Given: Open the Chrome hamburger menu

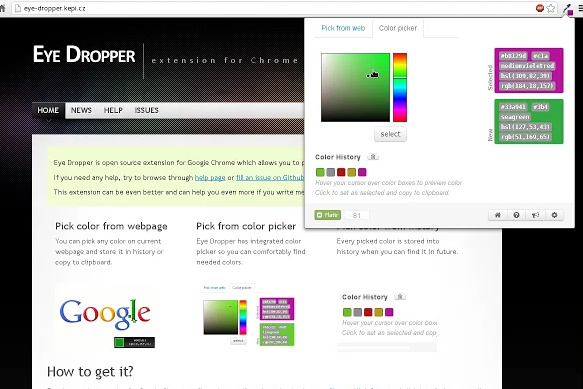Looking at the screenshot, I should click(x=581, y=8).
